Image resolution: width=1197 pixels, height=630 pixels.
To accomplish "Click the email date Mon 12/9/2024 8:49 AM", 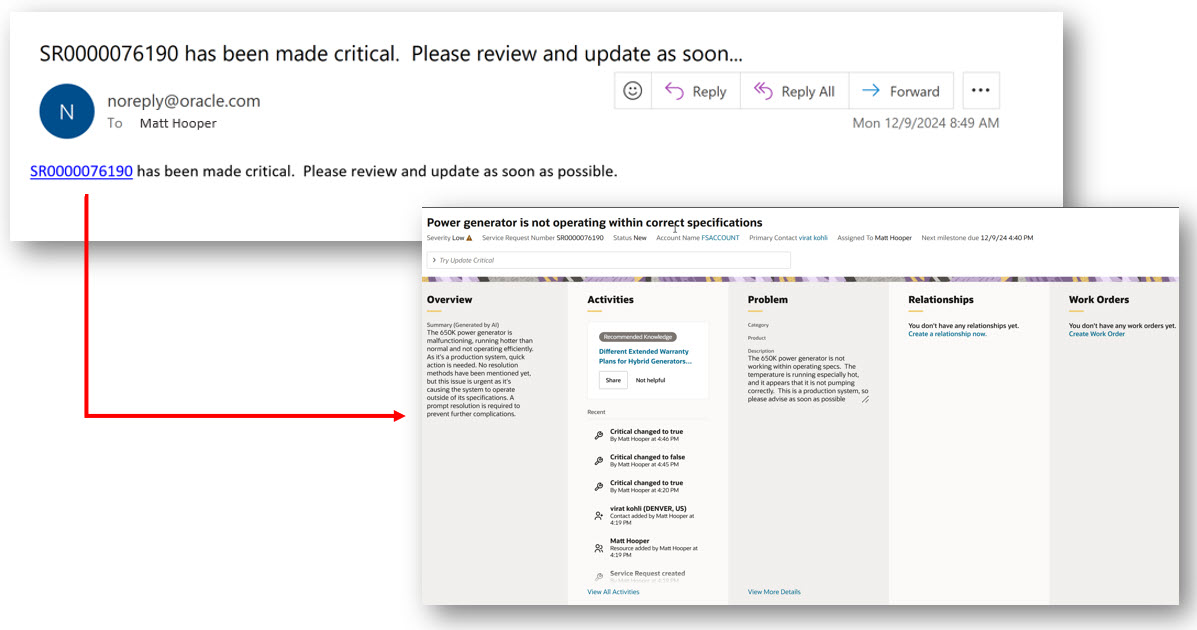I will [925, 123].
